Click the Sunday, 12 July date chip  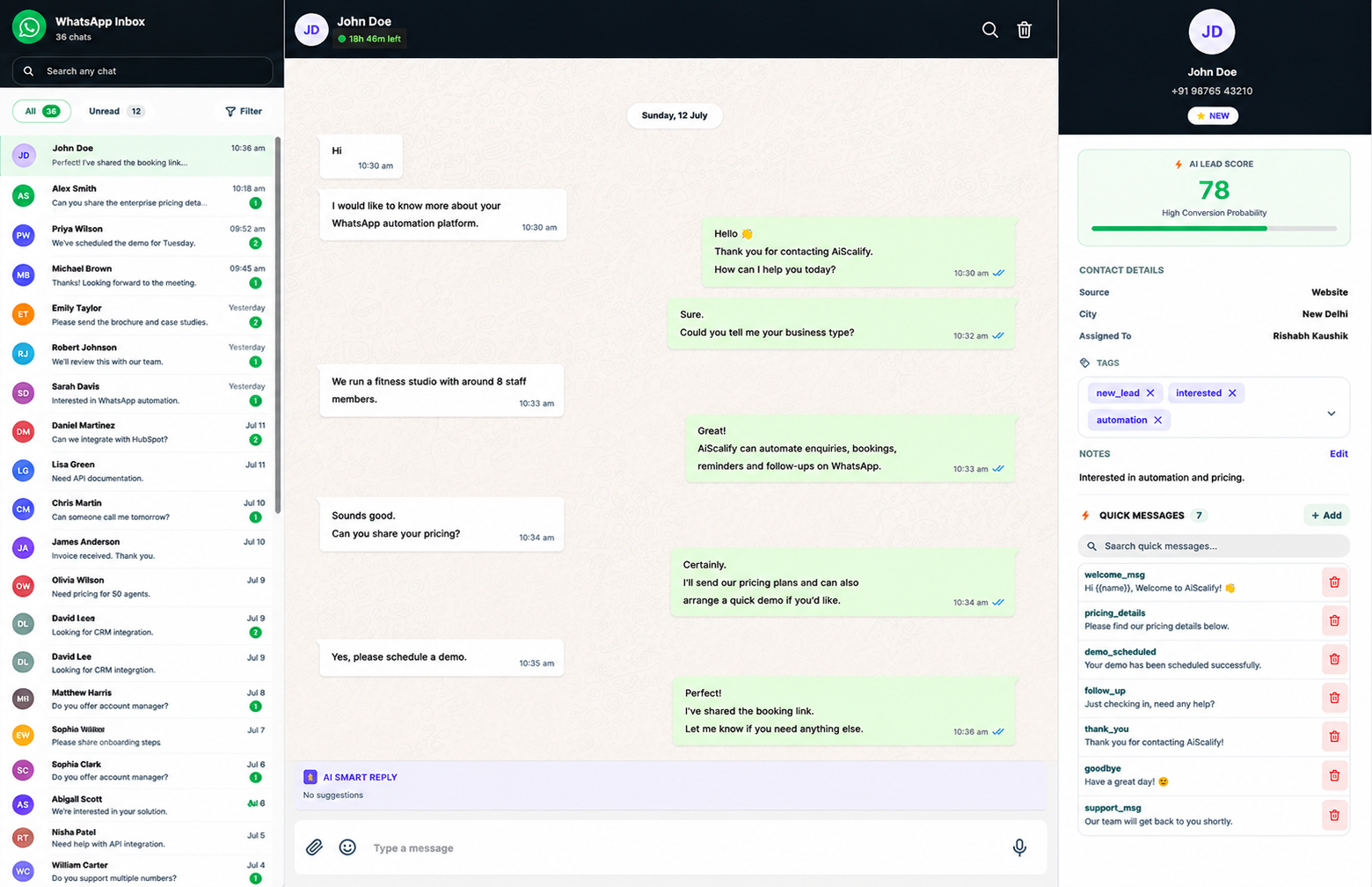click(675, 115)
